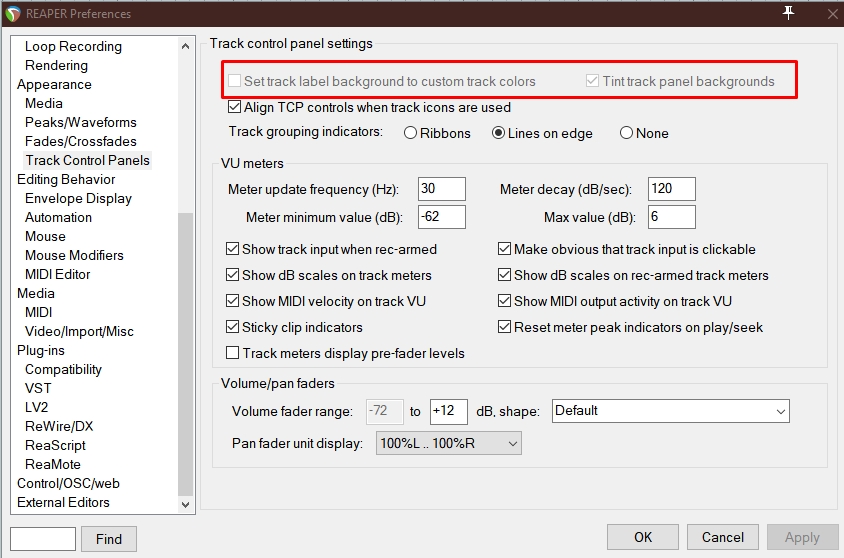Click the pin icon in title bar
Screen dimensions: 844x558
click(789, 12)
